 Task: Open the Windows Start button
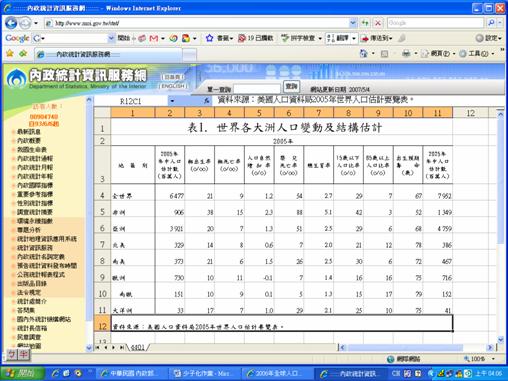(22, 373)
